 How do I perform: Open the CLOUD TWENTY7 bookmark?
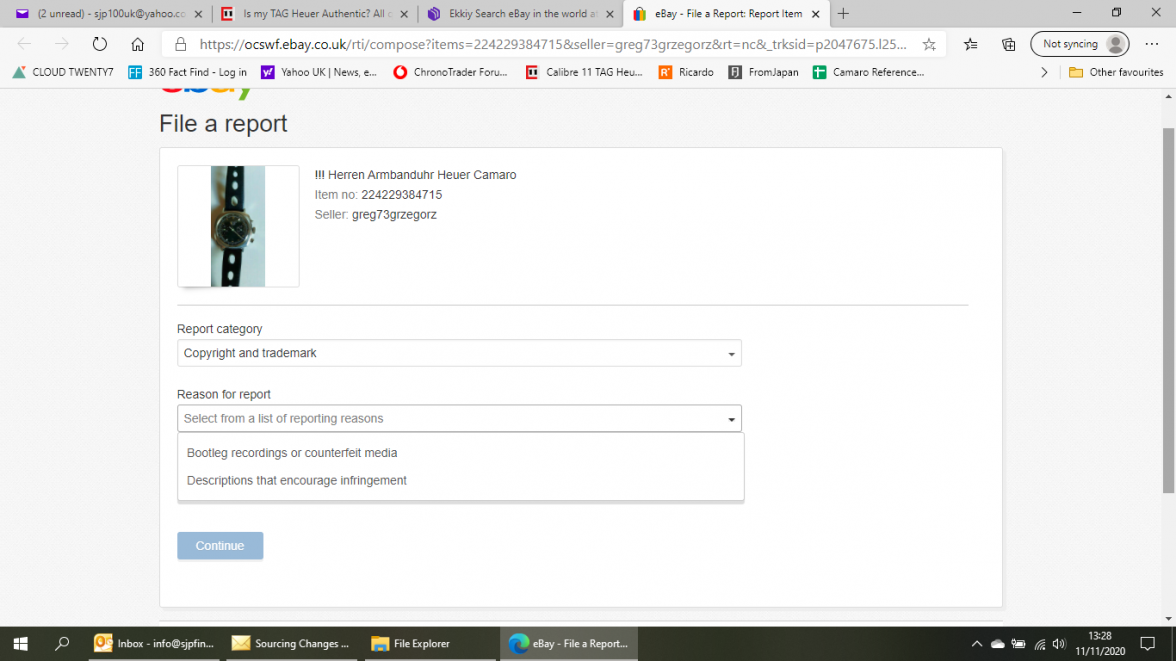click(63, 72)
